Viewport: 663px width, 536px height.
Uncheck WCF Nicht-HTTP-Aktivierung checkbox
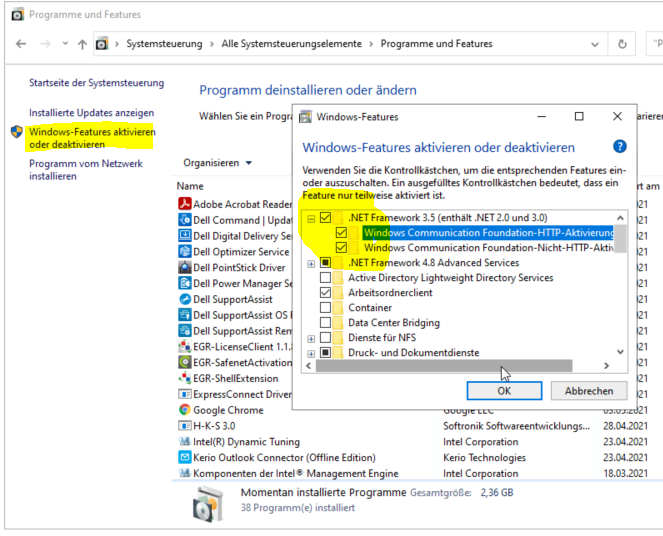(x=341, y=248)
